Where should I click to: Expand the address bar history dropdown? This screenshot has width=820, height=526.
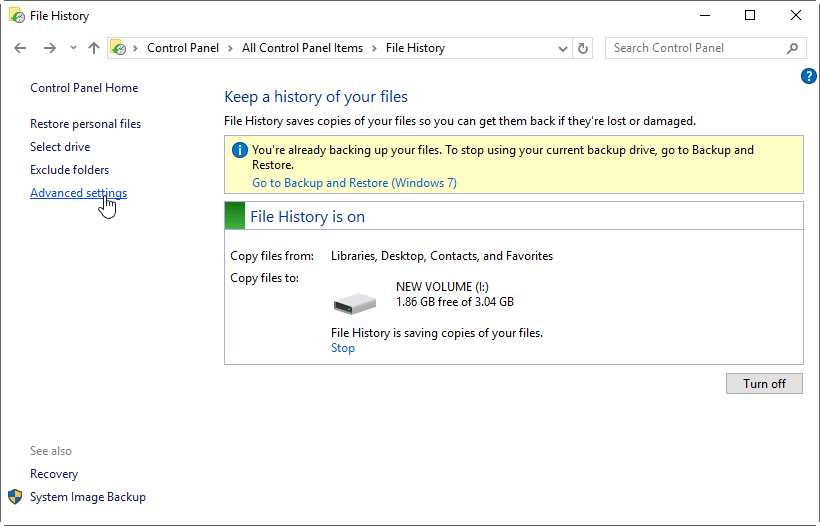click(x=562, y=48)
